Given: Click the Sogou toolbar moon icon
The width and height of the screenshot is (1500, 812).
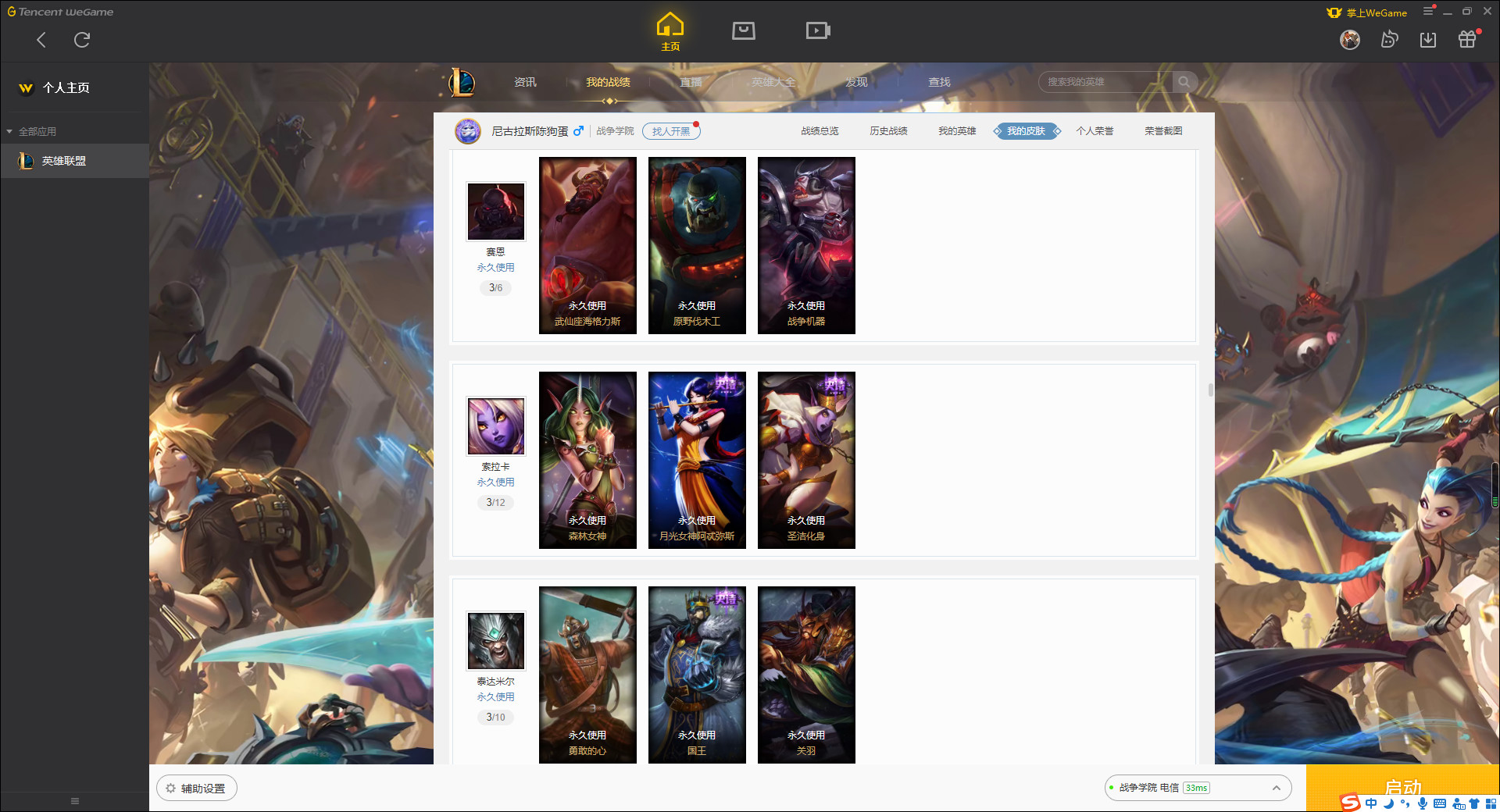Looking at the screenshot, I should [1388, 803].
